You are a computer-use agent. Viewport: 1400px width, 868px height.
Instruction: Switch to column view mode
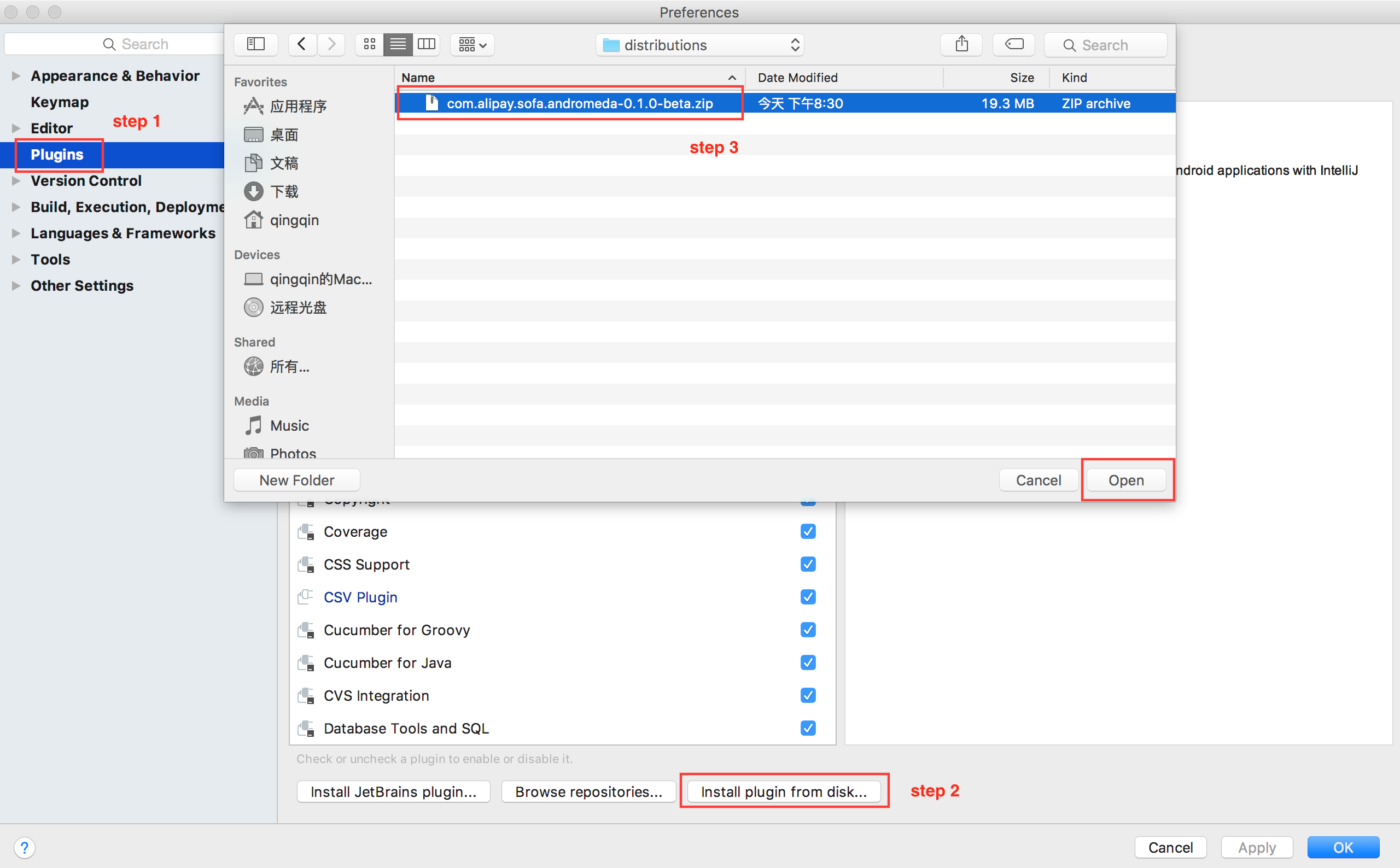(426, 44)
